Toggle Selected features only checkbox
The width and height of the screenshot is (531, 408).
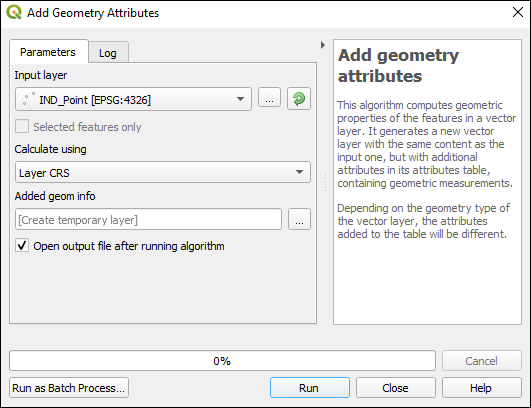(22, 127)
